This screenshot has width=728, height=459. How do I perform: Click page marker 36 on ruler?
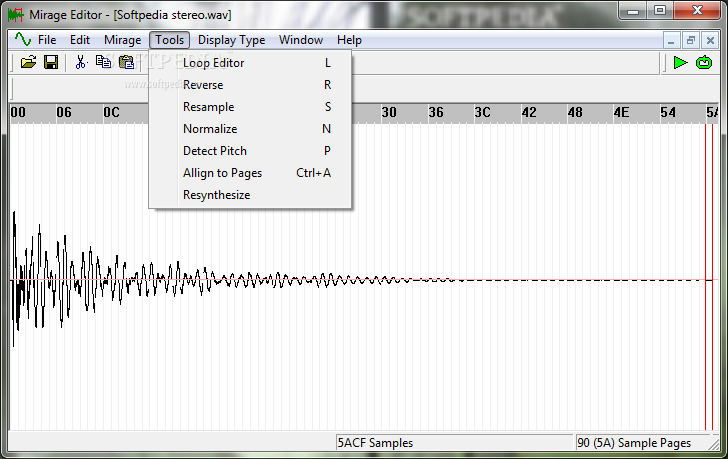(x=436, y=112)
